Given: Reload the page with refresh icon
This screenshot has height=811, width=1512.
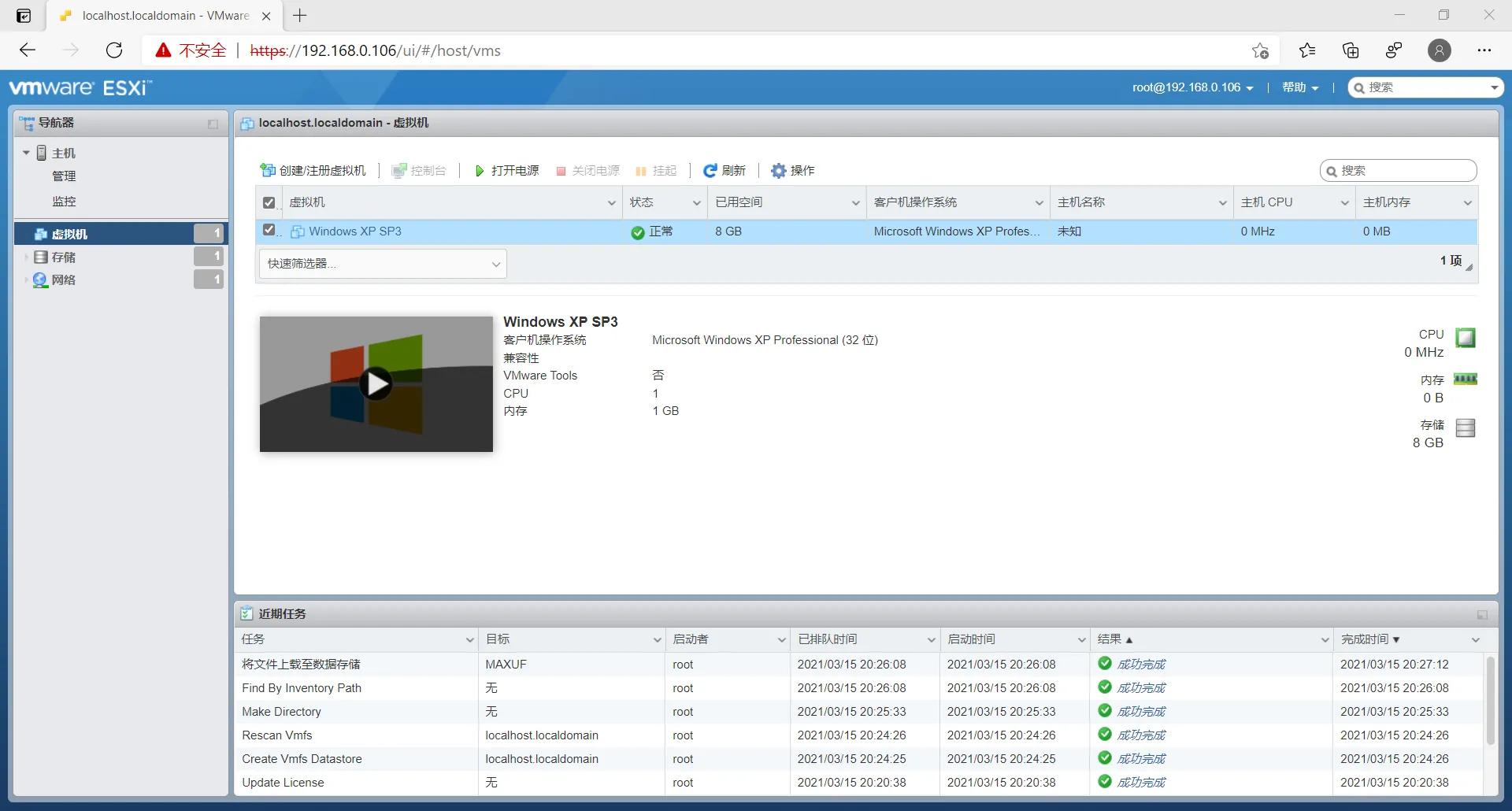Looking at the screenshot, I should pyautogui.click(x=114, y=50).
